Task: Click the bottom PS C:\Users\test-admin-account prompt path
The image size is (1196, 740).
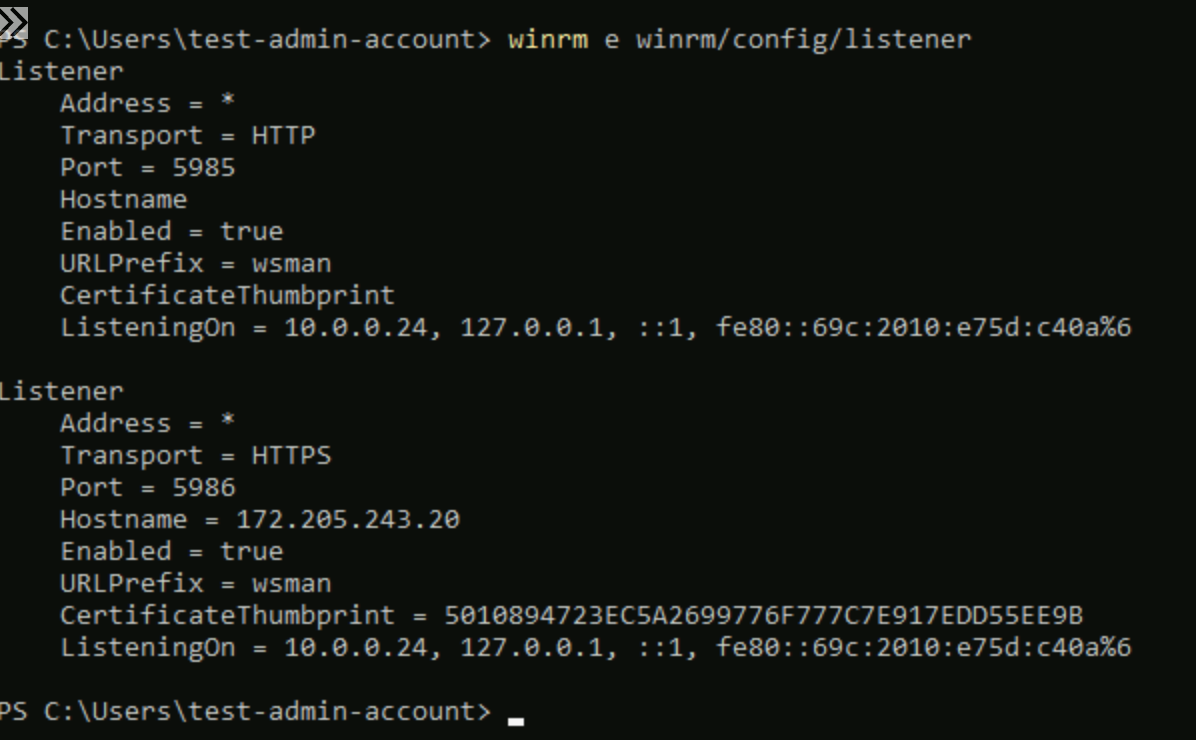Action: [x=244, y=712]
